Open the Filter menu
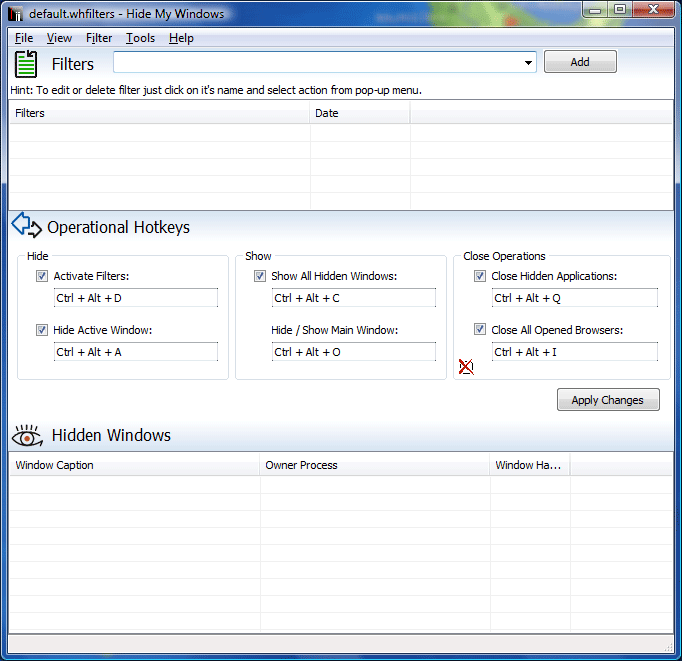Viewport: 682px width, 661px height. pyautogui.click(x=99, y=38)
